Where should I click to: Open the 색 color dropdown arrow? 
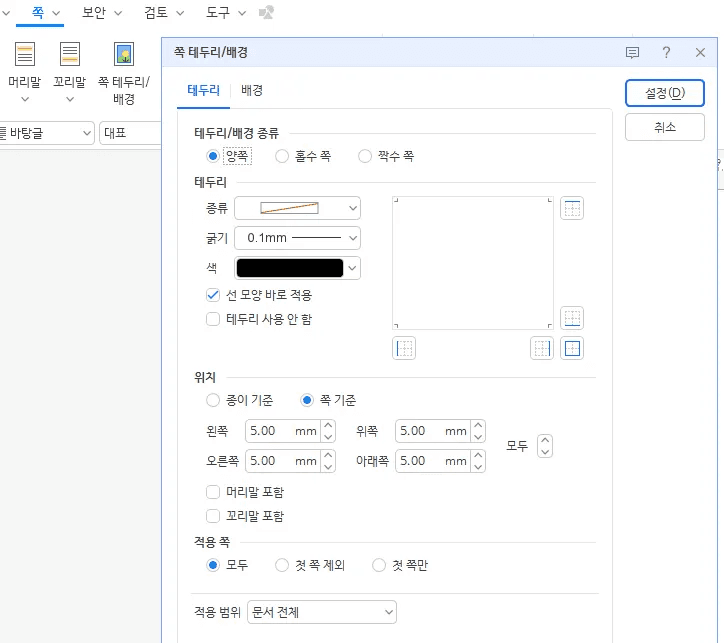click(x=352, y=268)
